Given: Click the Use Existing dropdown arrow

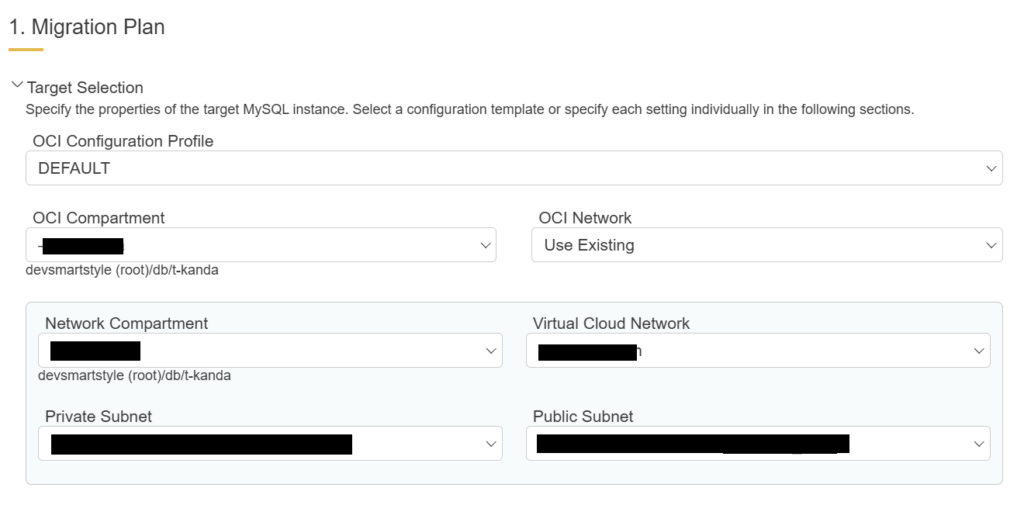Looking at the screenshot, I should (990, 245).
